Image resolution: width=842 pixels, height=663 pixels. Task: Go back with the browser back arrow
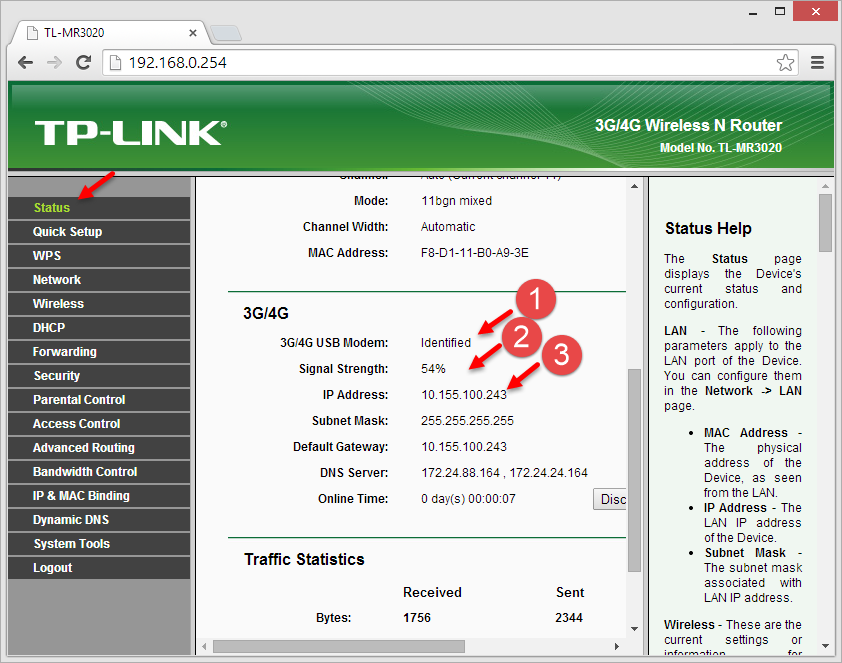[25, 63]
